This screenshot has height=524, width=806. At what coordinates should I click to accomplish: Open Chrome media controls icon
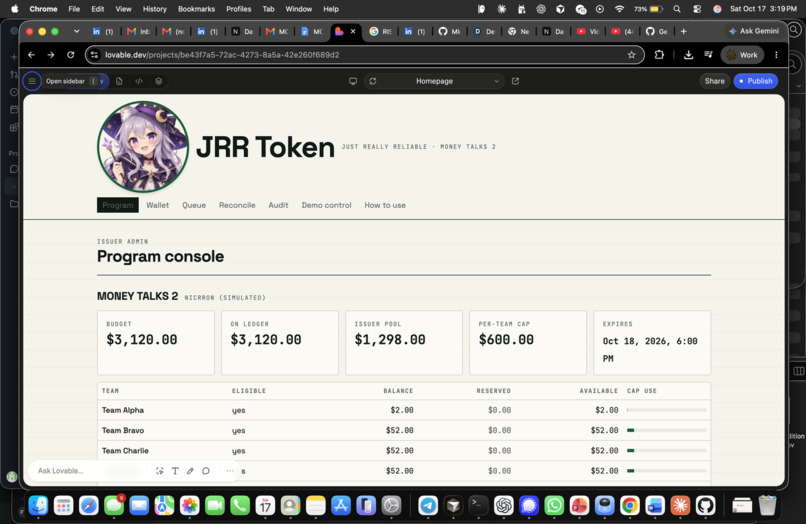coord(708,55)
